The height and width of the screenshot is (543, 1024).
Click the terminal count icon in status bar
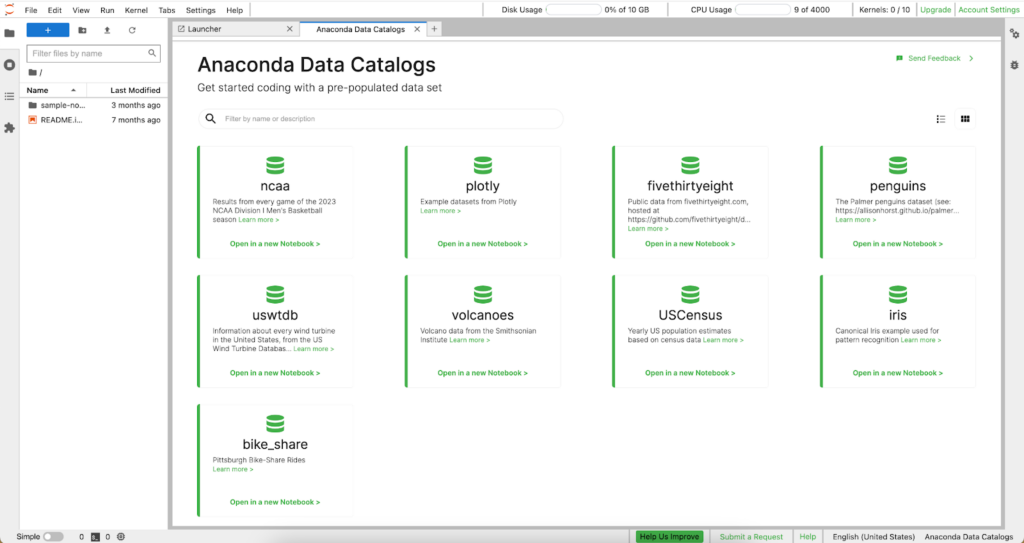point(95,537)
